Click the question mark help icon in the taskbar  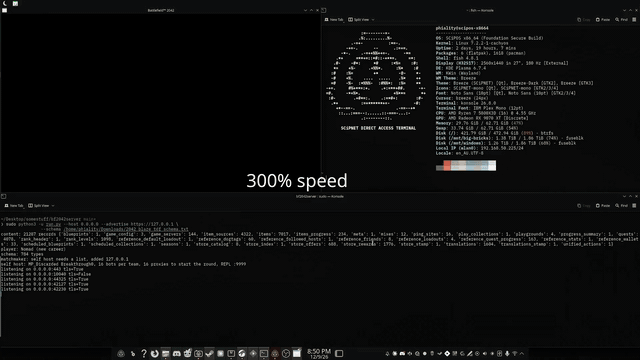click(144, 353)
